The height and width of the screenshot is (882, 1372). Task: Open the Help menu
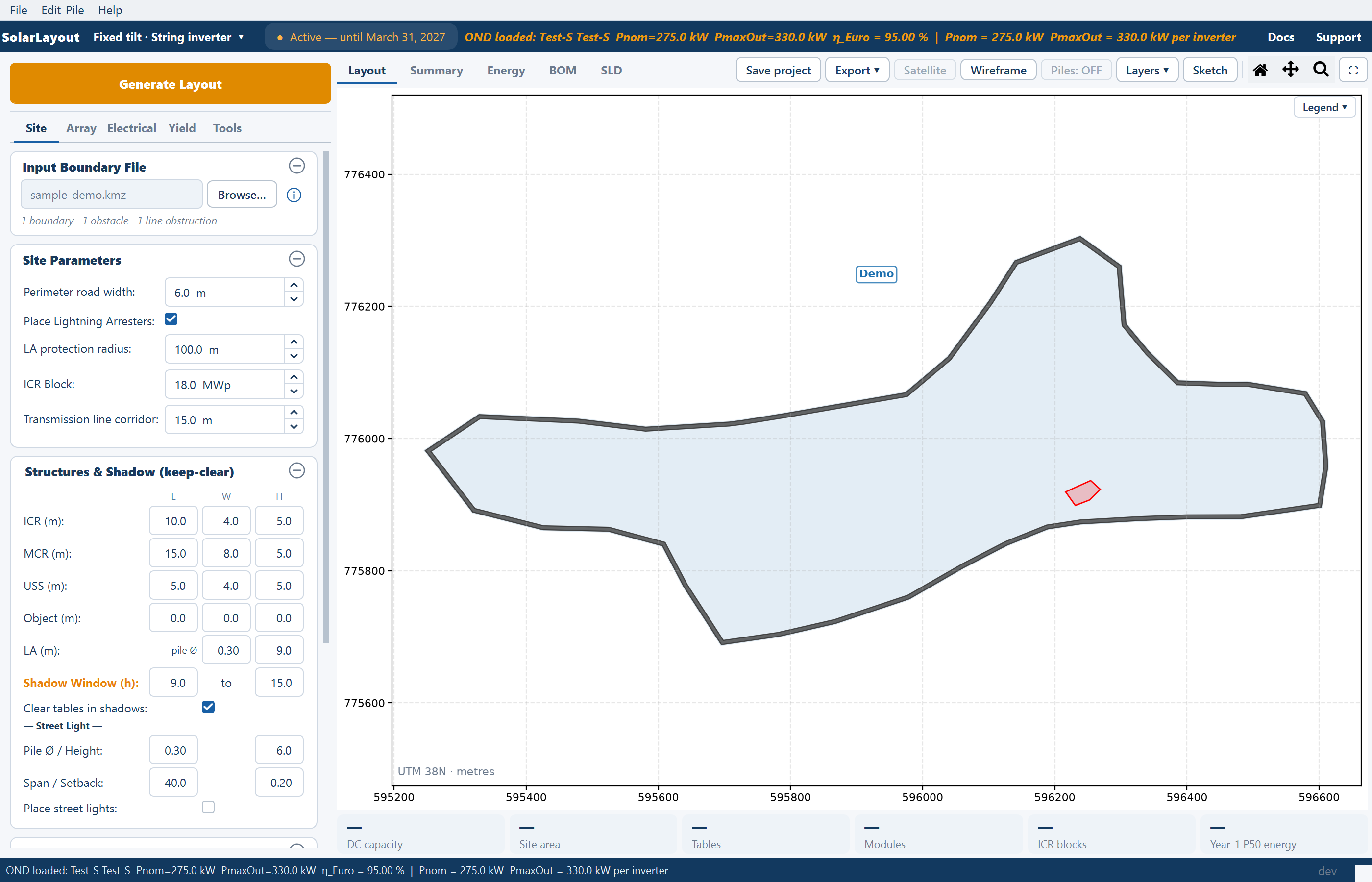[x=110, y=10]
